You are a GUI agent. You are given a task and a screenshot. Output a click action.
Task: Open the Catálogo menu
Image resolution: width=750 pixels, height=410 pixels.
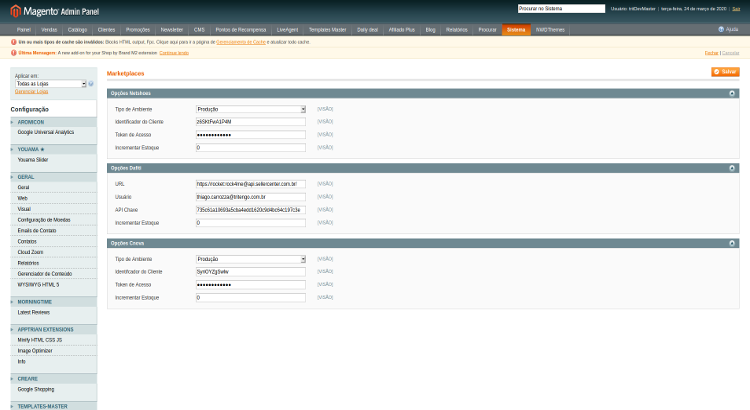click(x=77, y=30)
